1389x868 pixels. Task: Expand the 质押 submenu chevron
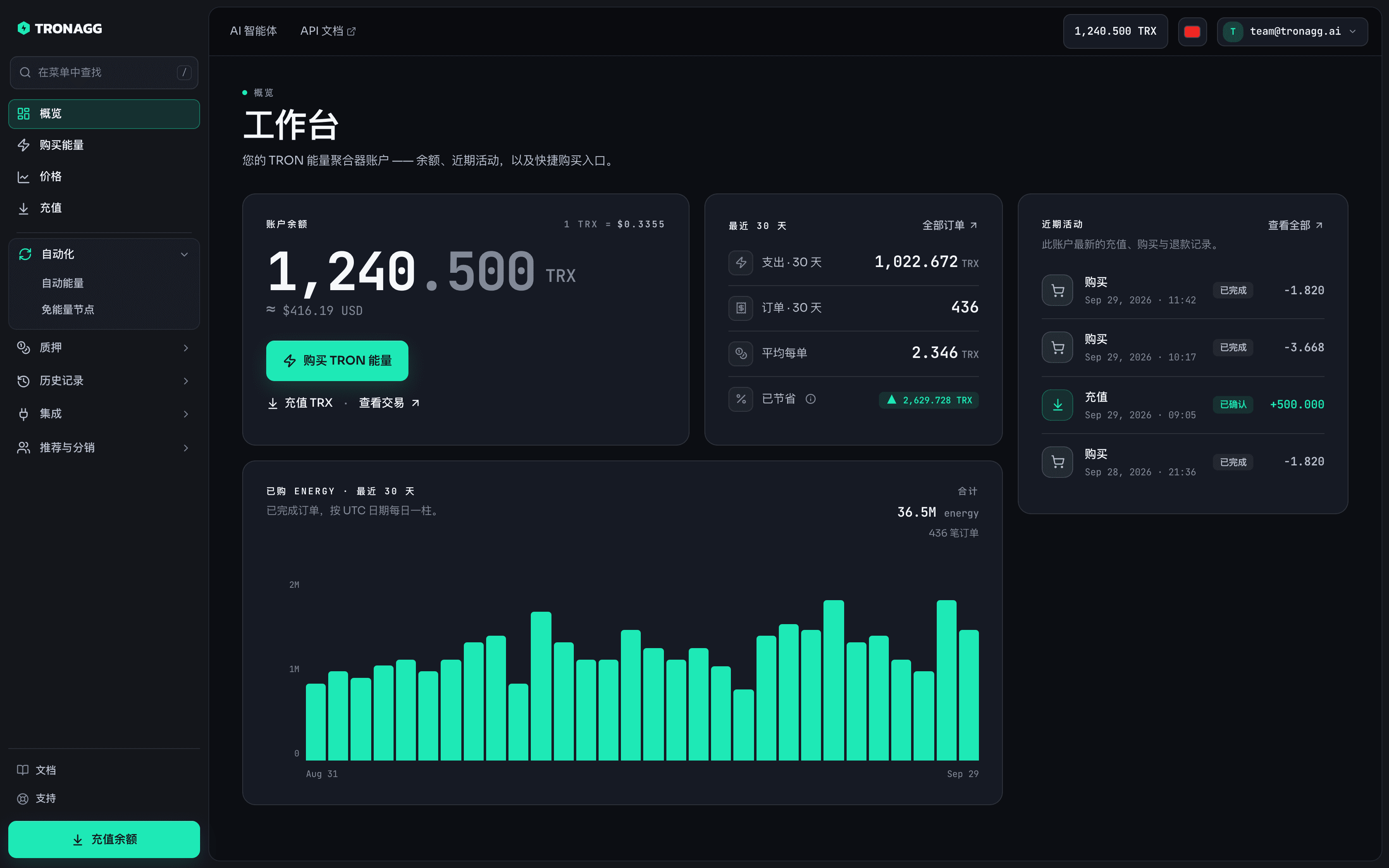pyautogui.click(x=185, y=348)
